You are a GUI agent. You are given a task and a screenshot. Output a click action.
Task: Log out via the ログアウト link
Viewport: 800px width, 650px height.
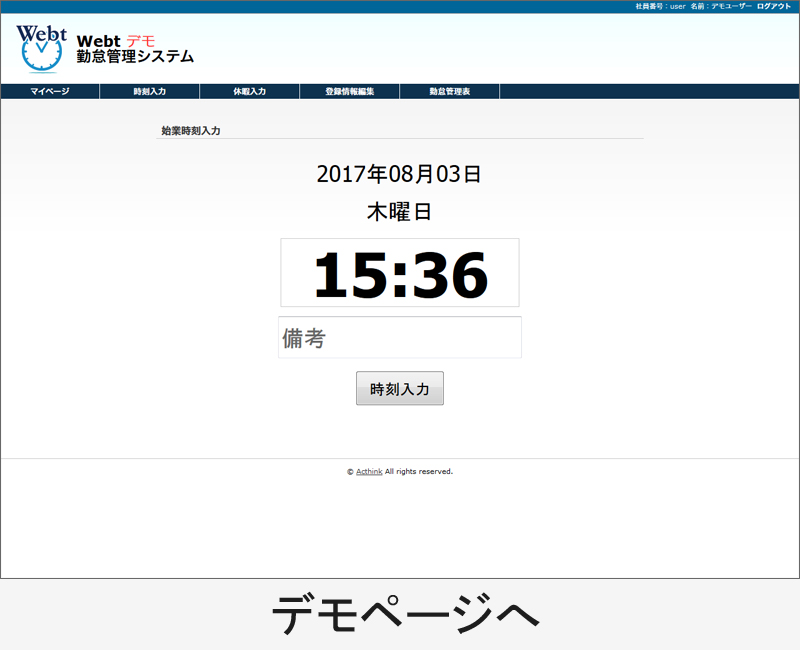(x=773, y=6)
